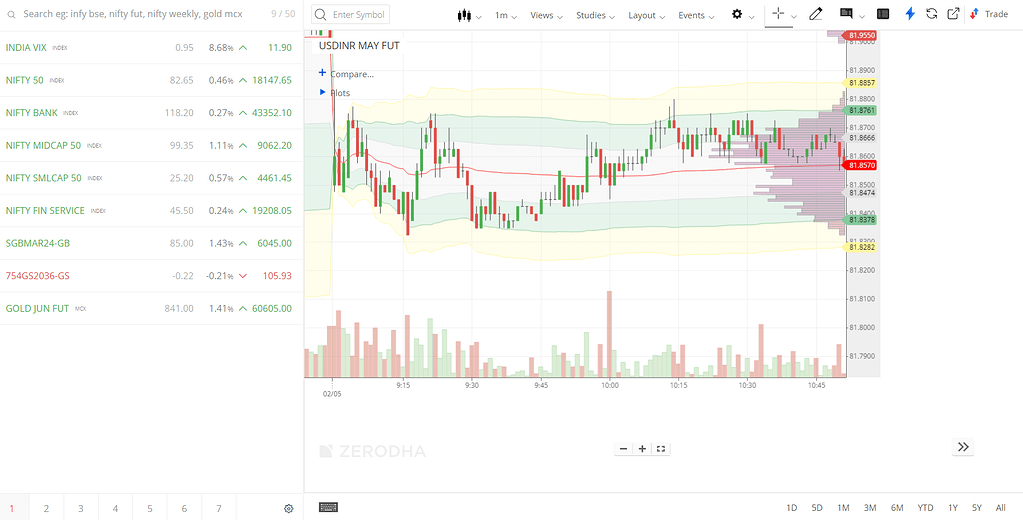Select NIFTY FIN SERVICE in watchlist
The image size is (1023, 520).
[x=151, y=211]
